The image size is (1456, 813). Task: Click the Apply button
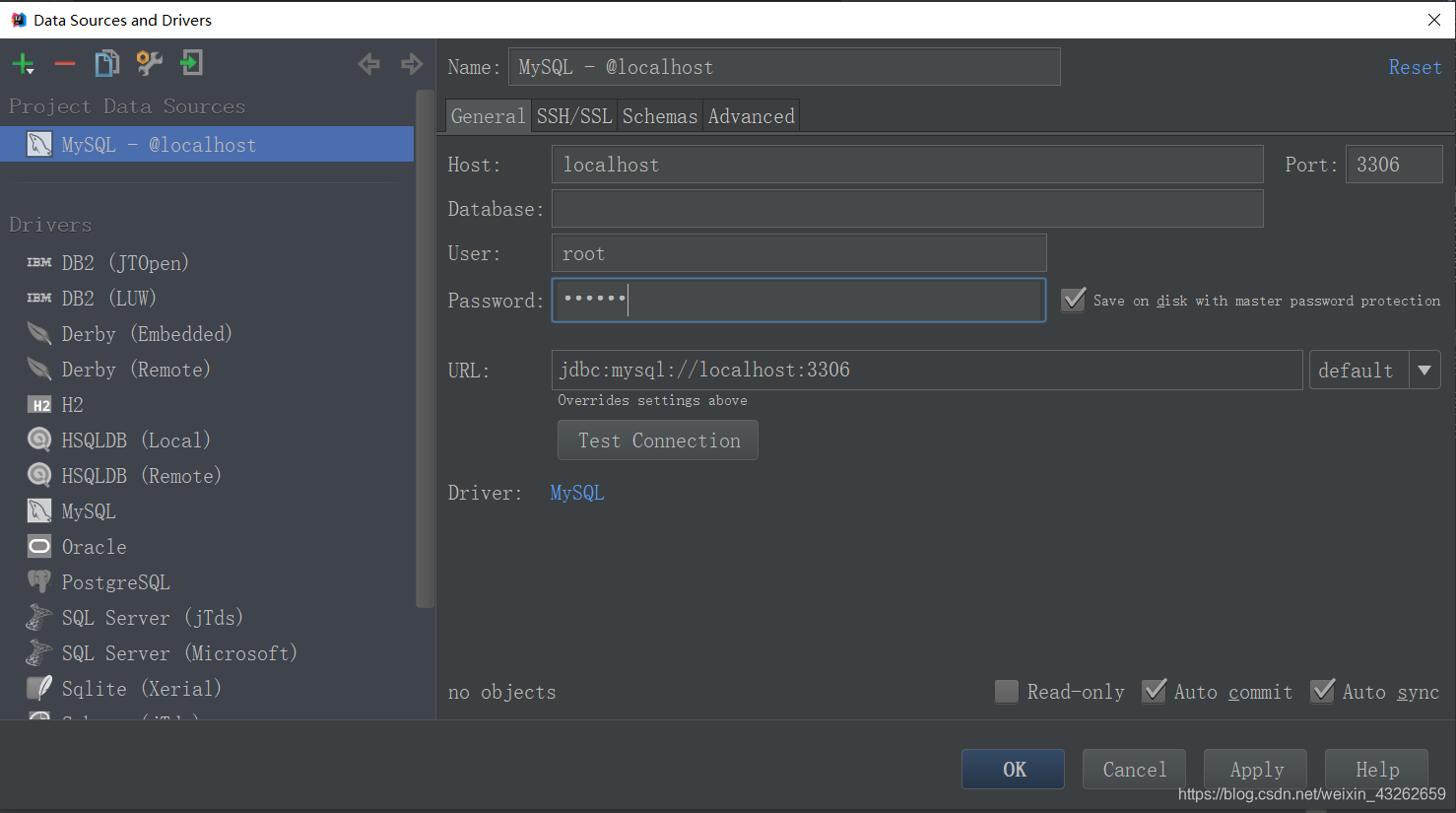1256,769
